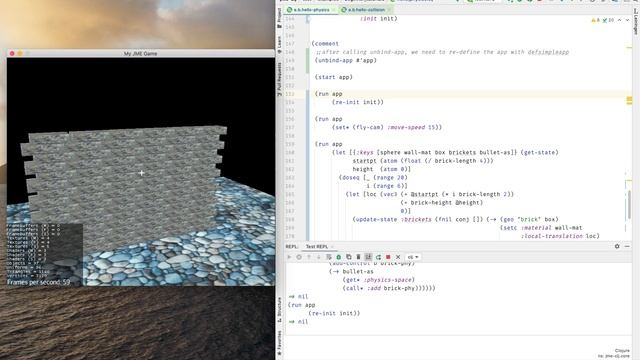Click the soft-wrap lines icon in REPL toolbar
The height and width of the screenshot is (360, 640).
(329, 257)
